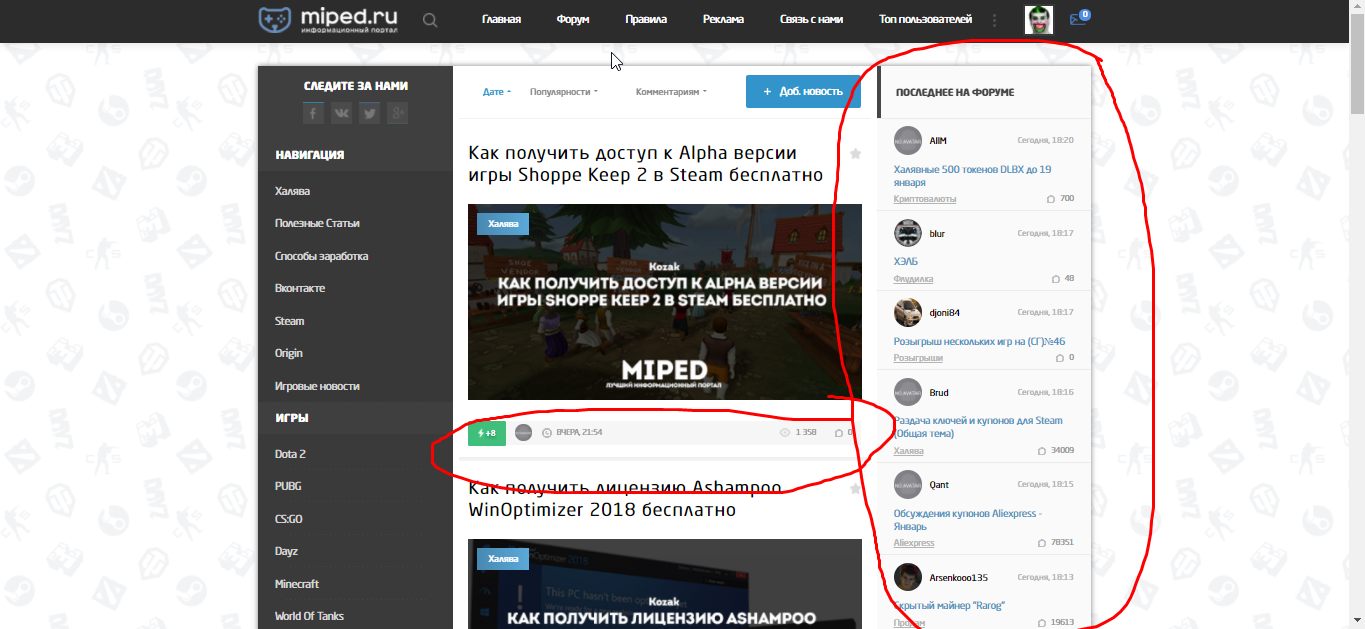Click the Доб. новость button
1365x629 pixels.
(x=803, y=91)
